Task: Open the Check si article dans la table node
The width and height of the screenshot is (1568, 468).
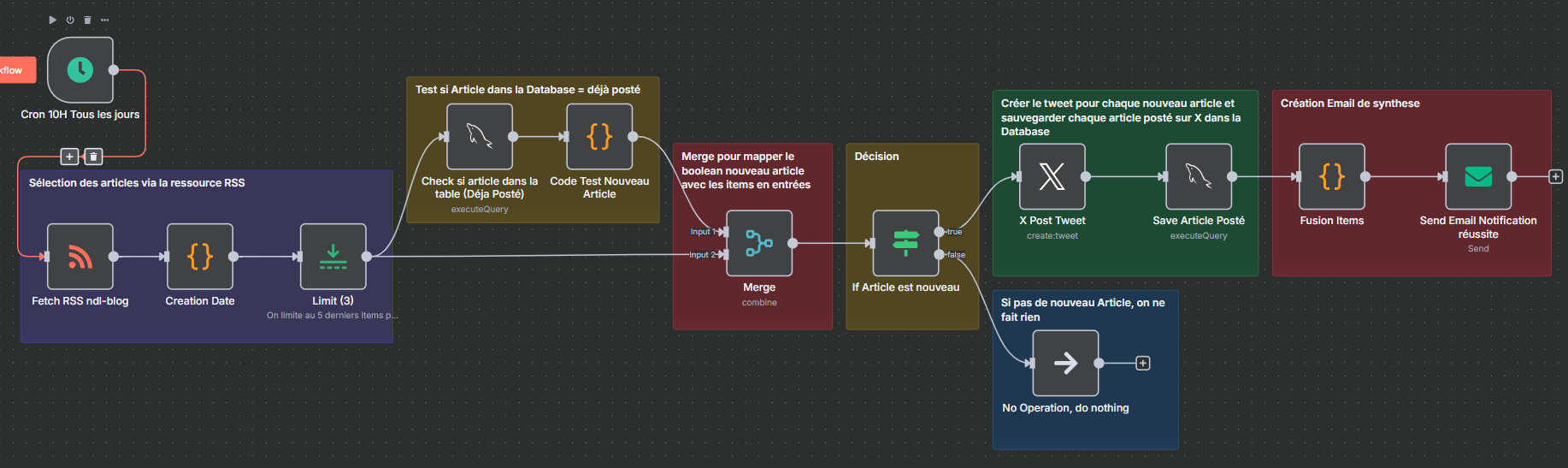Action: 480,136
